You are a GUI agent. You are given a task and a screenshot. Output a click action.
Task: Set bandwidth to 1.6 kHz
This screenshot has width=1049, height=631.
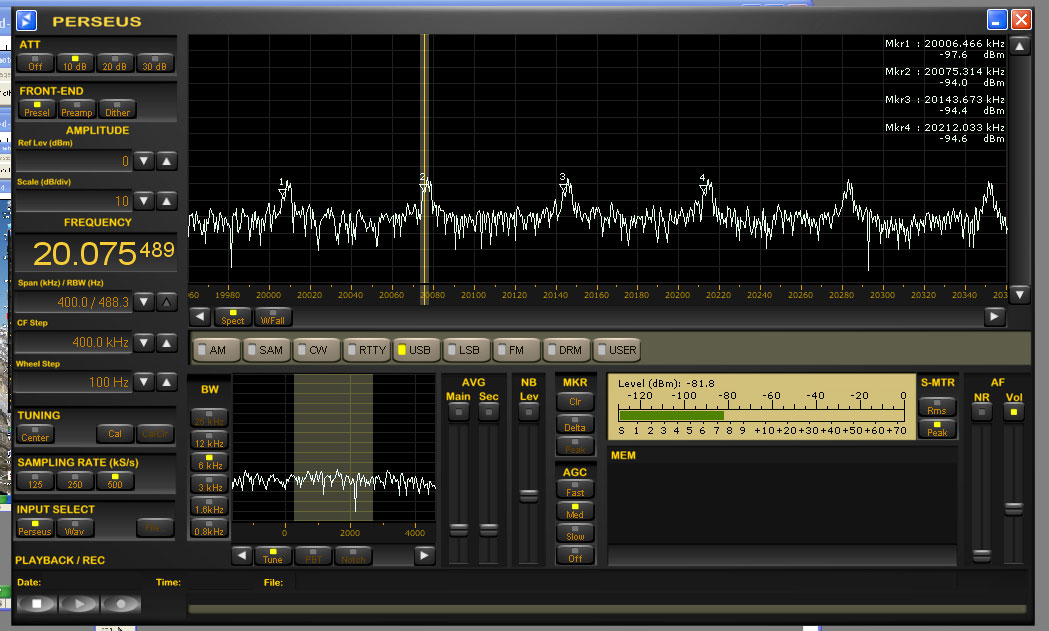[x=209, y=506]
